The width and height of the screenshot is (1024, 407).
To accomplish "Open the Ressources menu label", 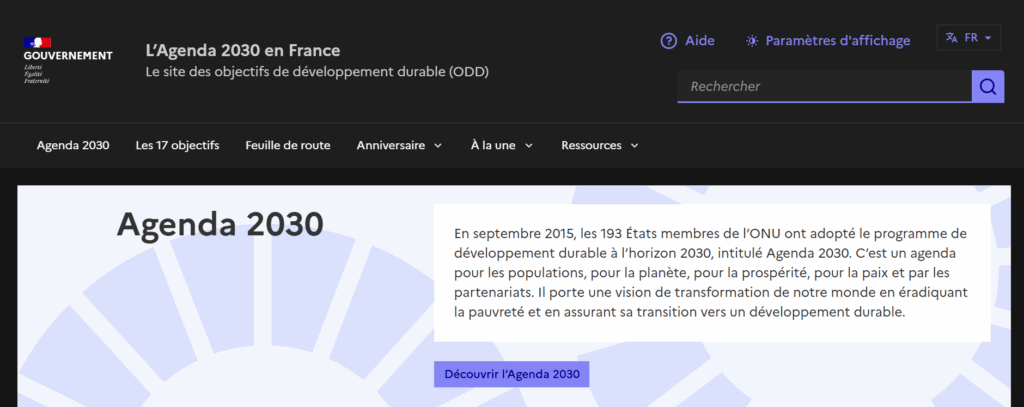I will pyautogui.click(x=591, y=145).
